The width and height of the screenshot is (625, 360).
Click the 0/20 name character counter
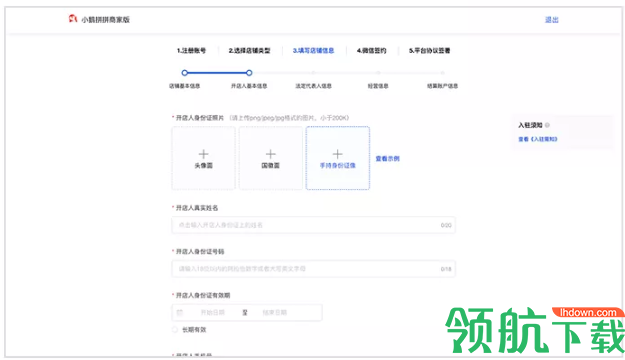[446, 225]
